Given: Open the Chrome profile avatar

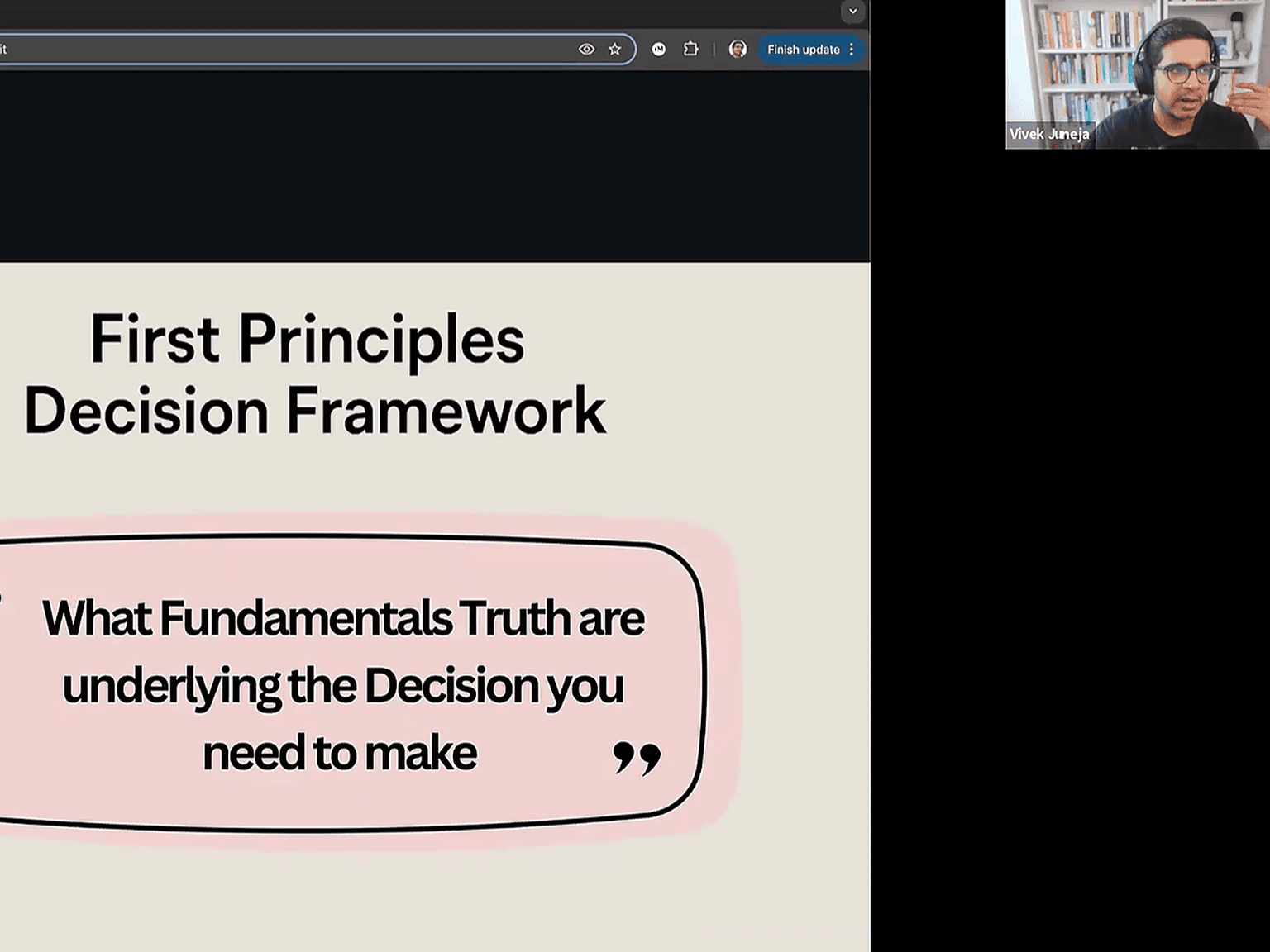Looking at the screenshot, I should tap(738, 50).
